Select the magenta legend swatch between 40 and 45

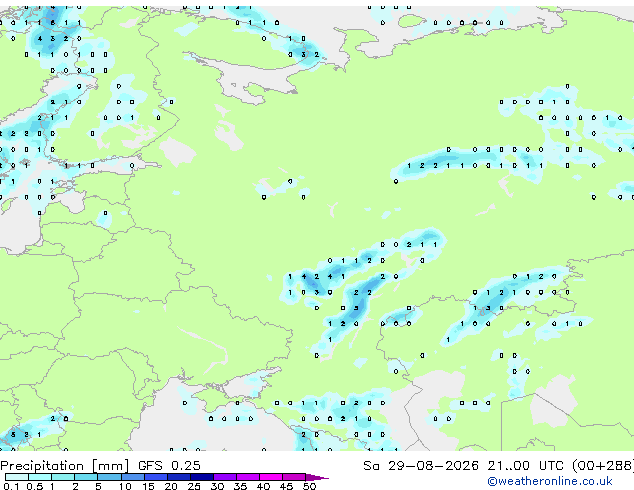(271, 477)
